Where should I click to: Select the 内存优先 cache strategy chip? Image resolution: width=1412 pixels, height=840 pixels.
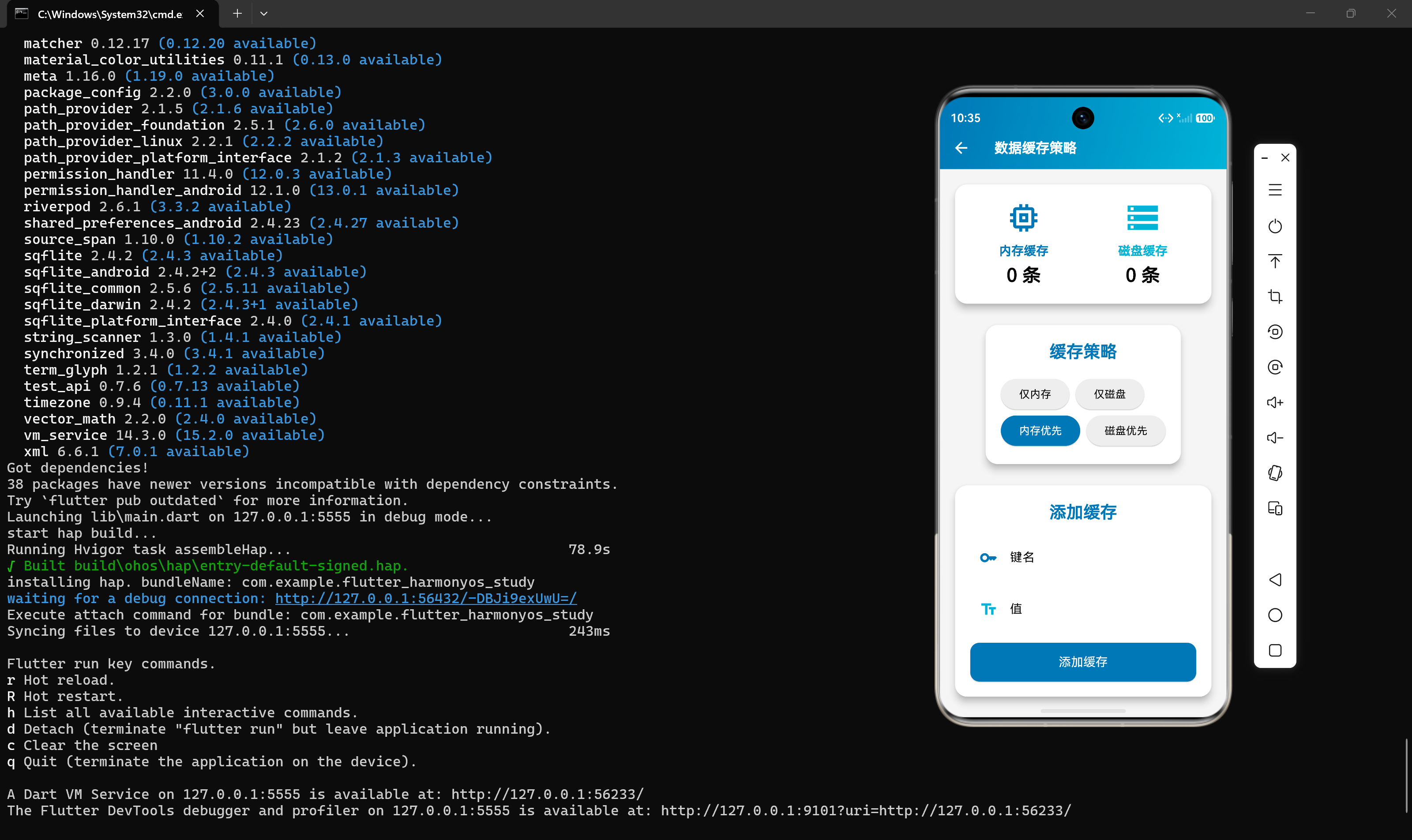click(1040, 431)
